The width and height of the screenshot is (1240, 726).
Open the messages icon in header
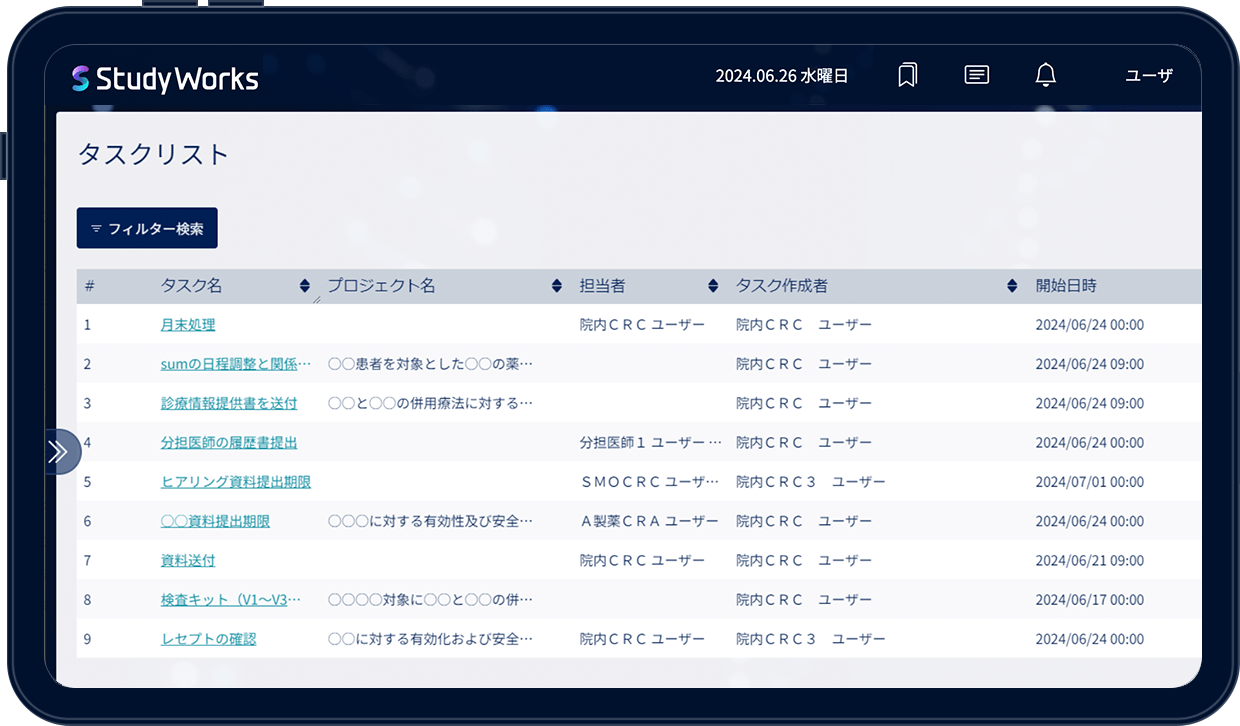click(977, 75)
